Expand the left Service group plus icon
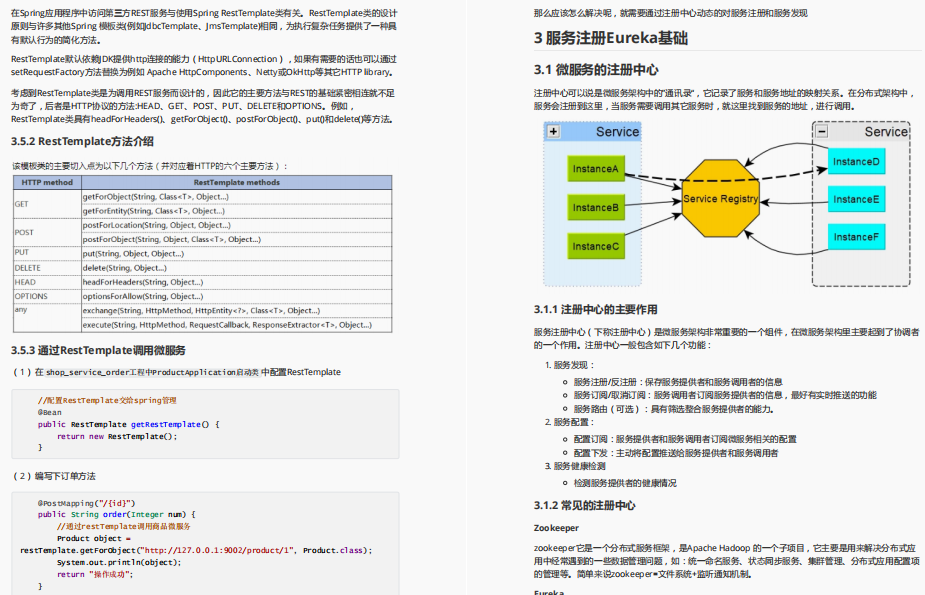This screenshot has width=925, height=595. [553, 132]
